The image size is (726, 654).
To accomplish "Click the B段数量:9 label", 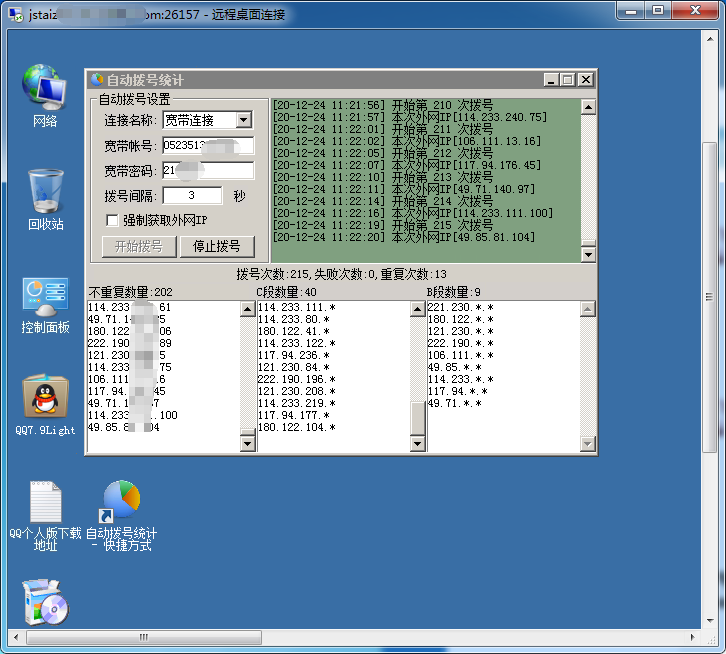I will tap(454, 292).
